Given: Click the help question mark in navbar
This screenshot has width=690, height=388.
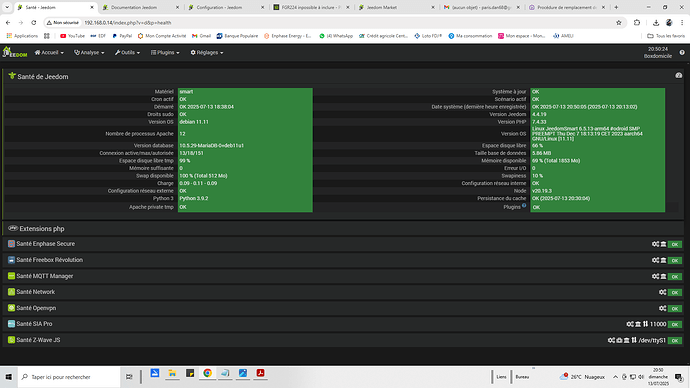Looking at the screenshot, I should 682,52.
